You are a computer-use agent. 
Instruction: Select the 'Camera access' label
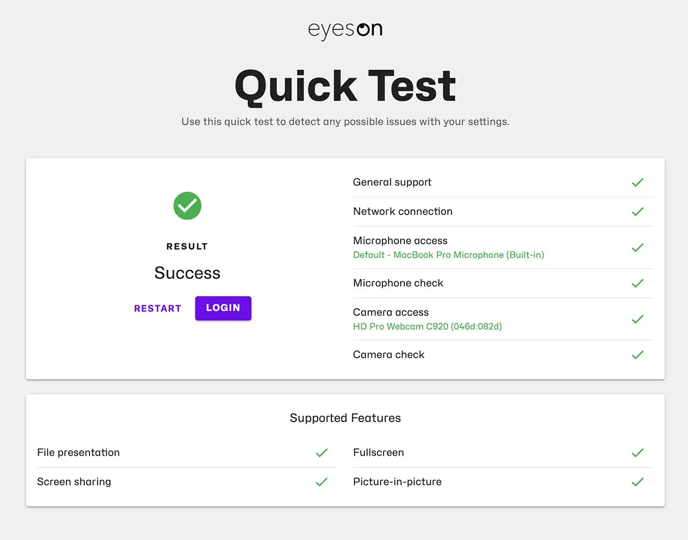click(x=391, y=312)
